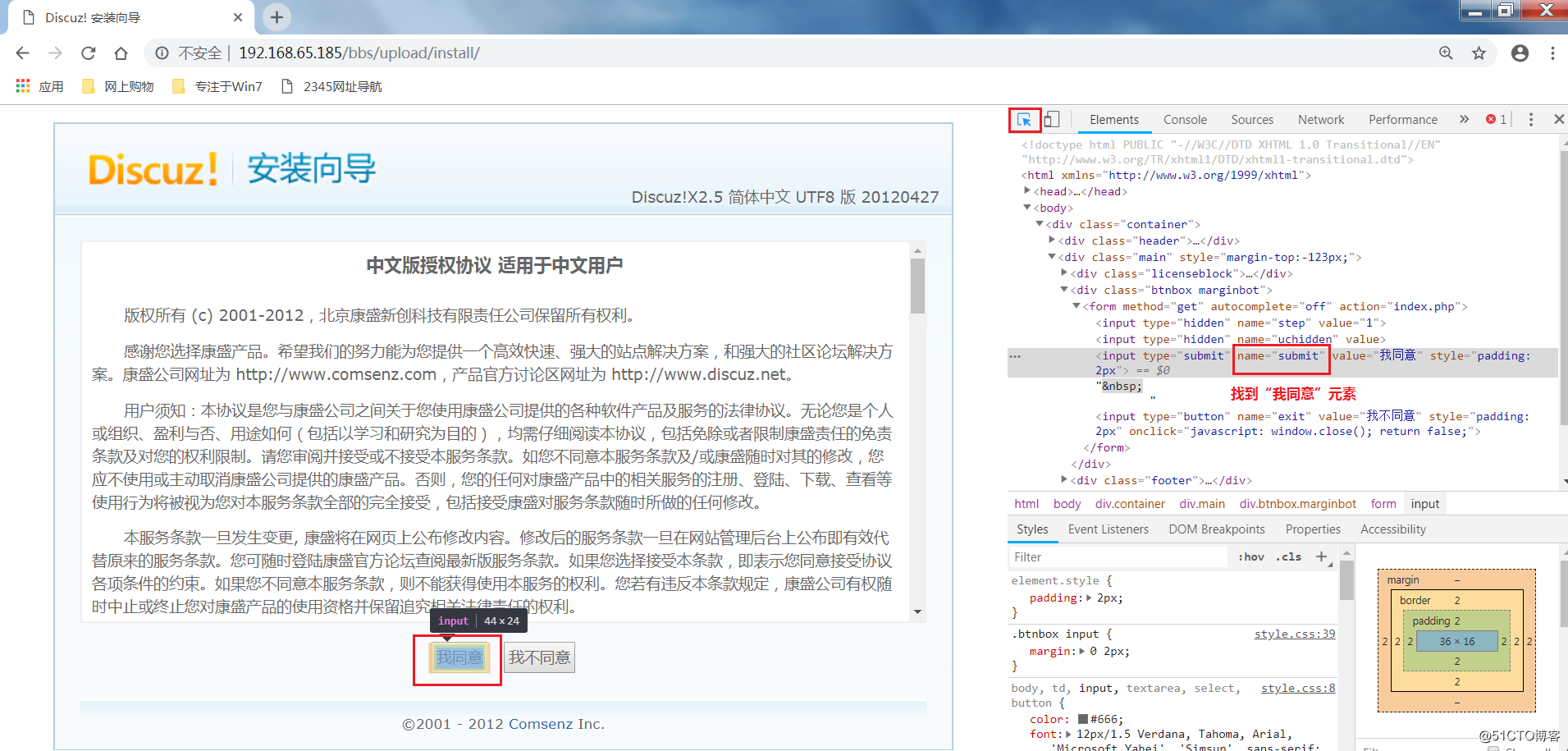Close the DevTools panel
1568x751 pixels.
(x=1558, y=120)
